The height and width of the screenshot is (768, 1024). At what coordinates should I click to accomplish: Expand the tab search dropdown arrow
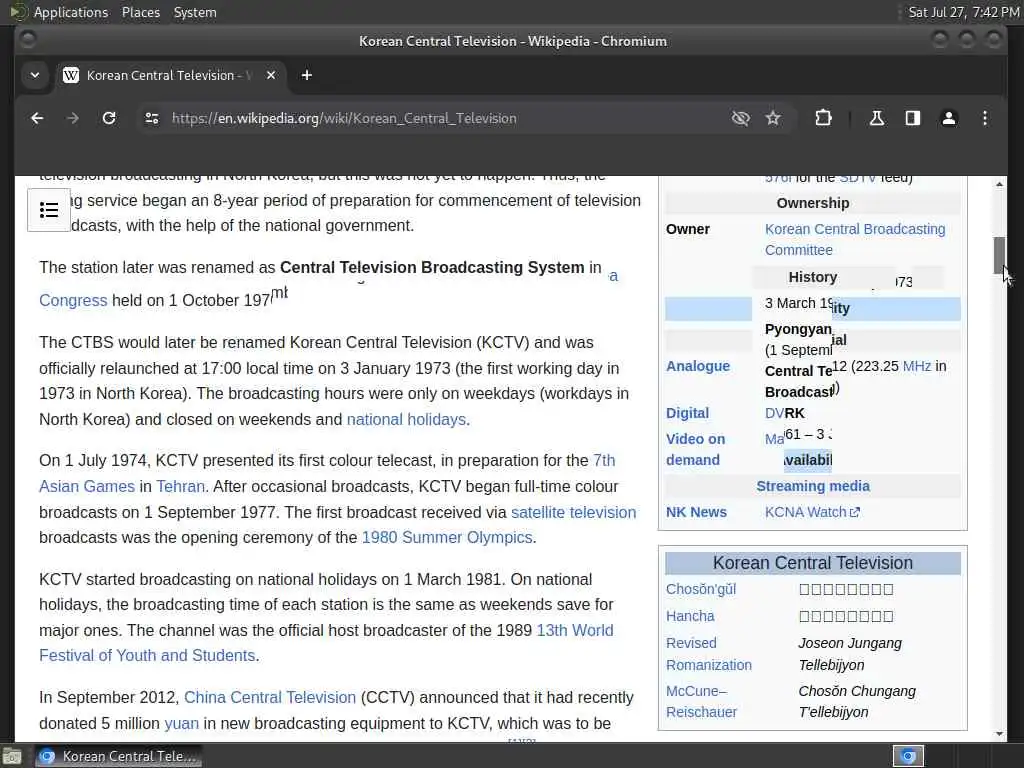pyautogui.click(x=35, y=75)
